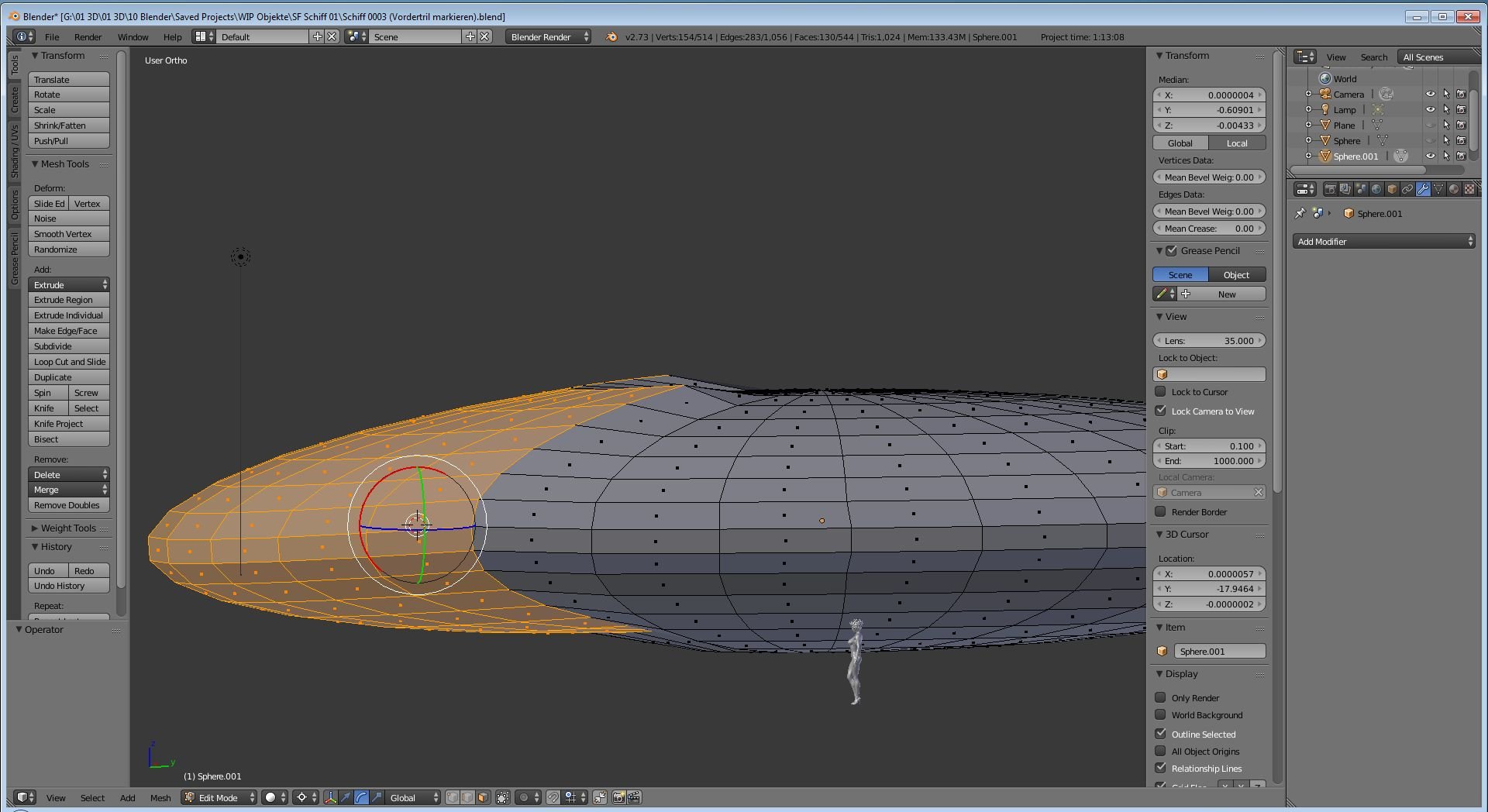
Task: Click the OpenGL render image icon
Action: click(x=618, y=797)
